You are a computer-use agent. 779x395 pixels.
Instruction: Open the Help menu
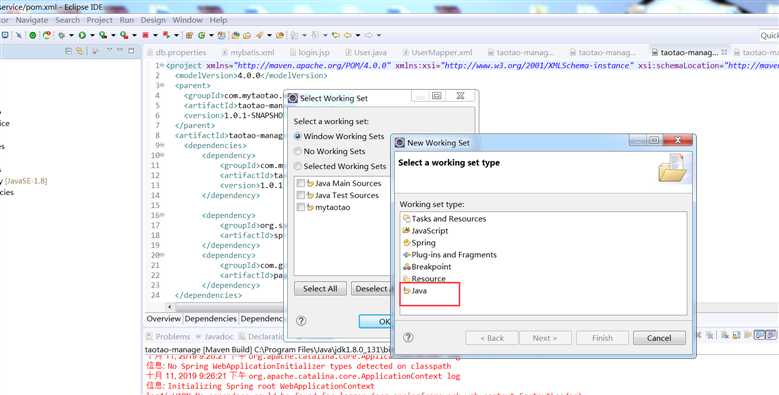coord(218,20)
